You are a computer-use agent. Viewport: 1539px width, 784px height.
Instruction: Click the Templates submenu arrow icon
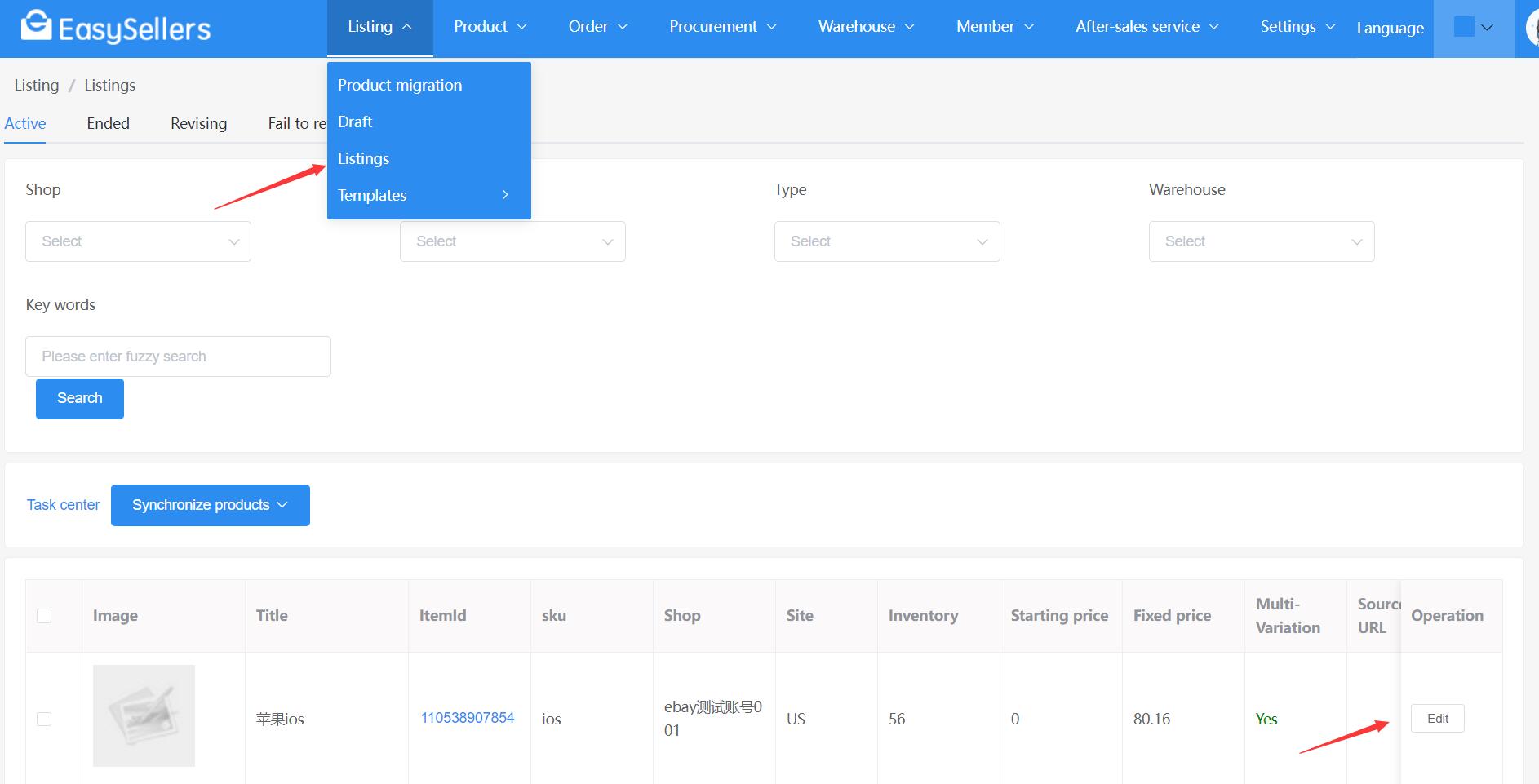point(505,195)
